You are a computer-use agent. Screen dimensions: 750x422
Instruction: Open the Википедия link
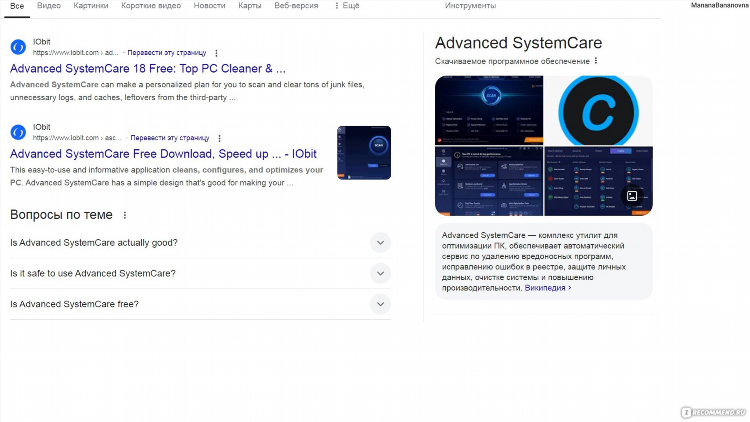(548, 288)
